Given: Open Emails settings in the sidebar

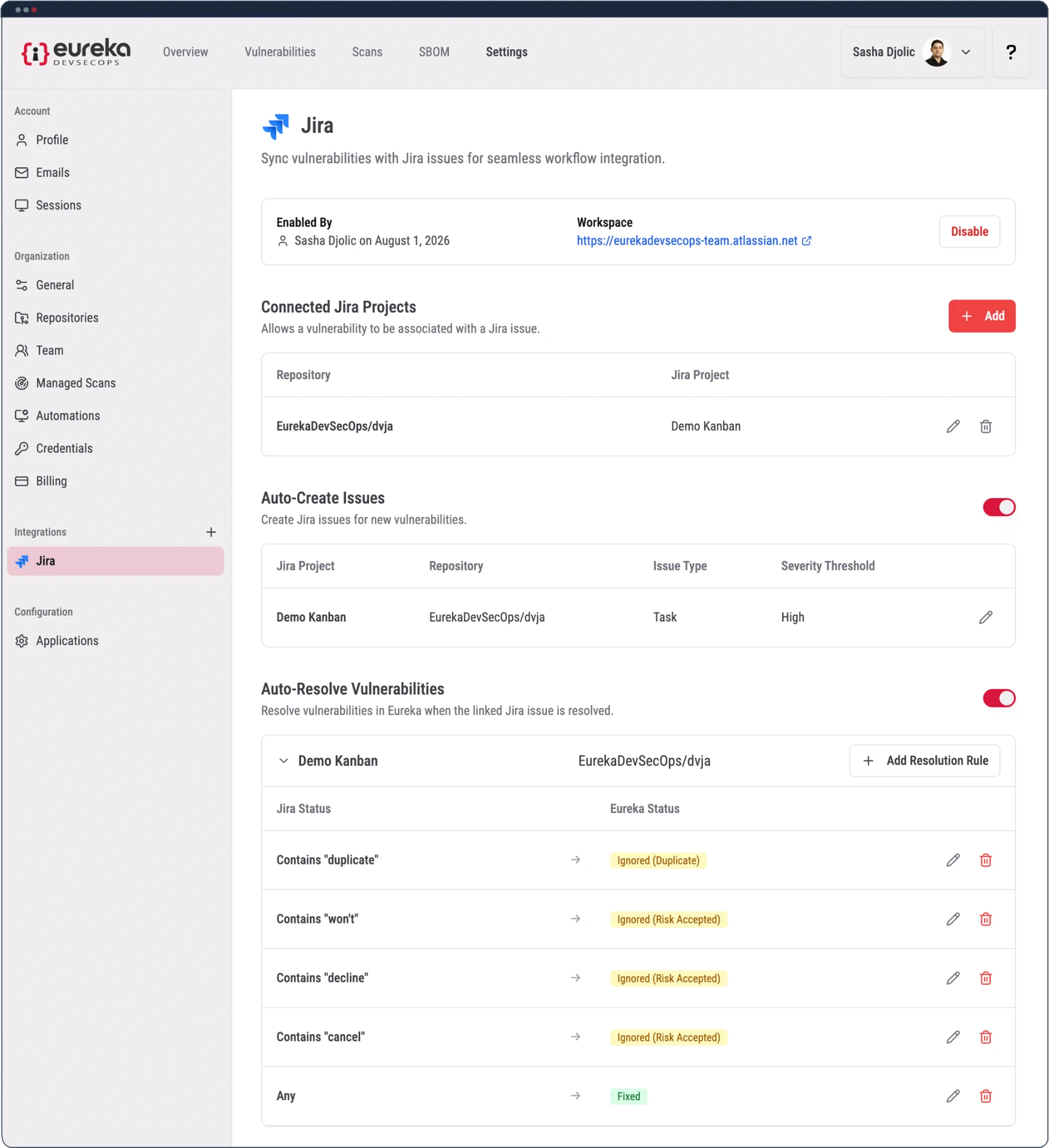Looking at the screenshot, I should (x=115, y=173).
